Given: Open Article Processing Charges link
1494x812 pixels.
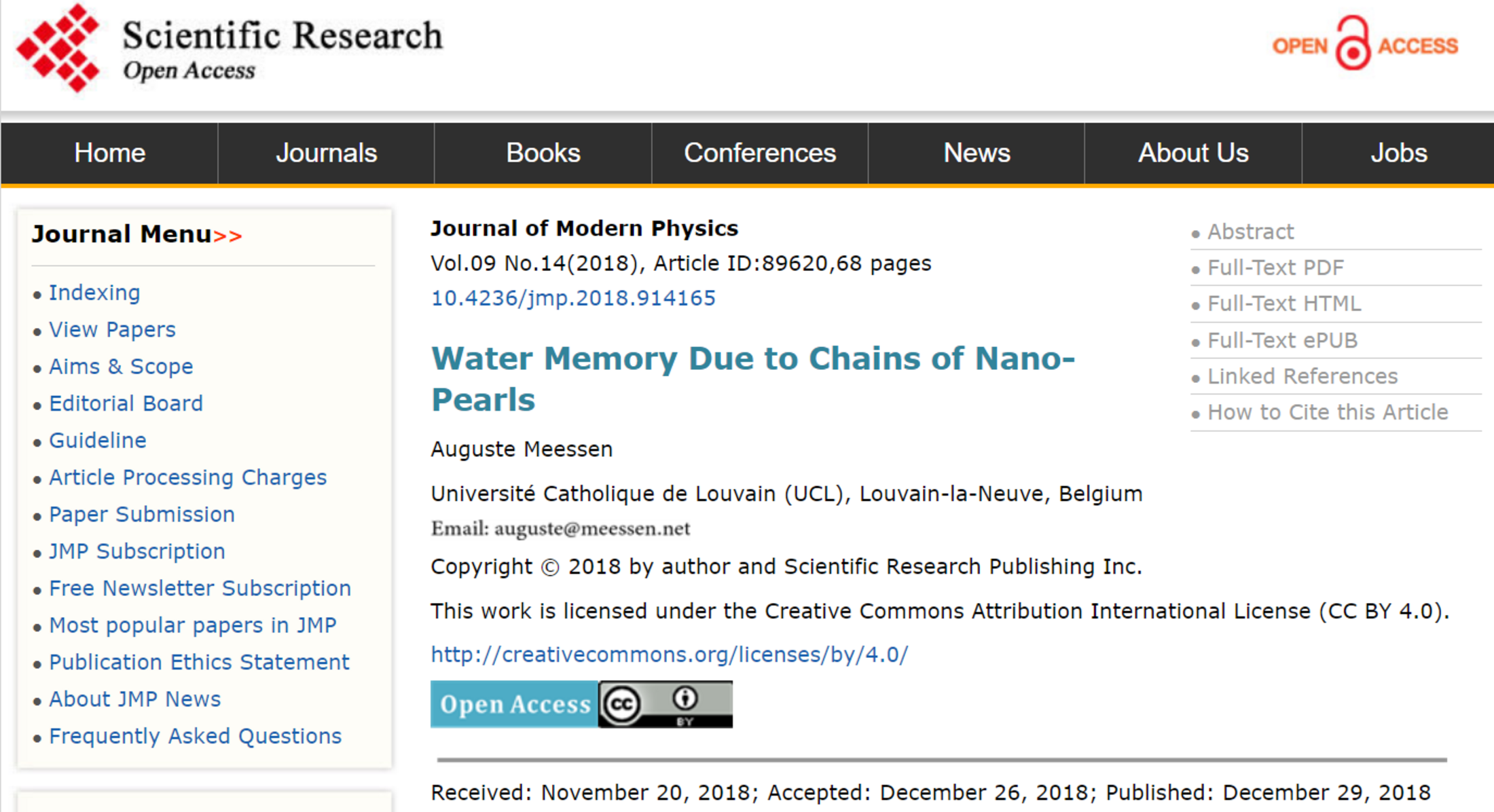Looking at the screenshot, I should 187,477.
